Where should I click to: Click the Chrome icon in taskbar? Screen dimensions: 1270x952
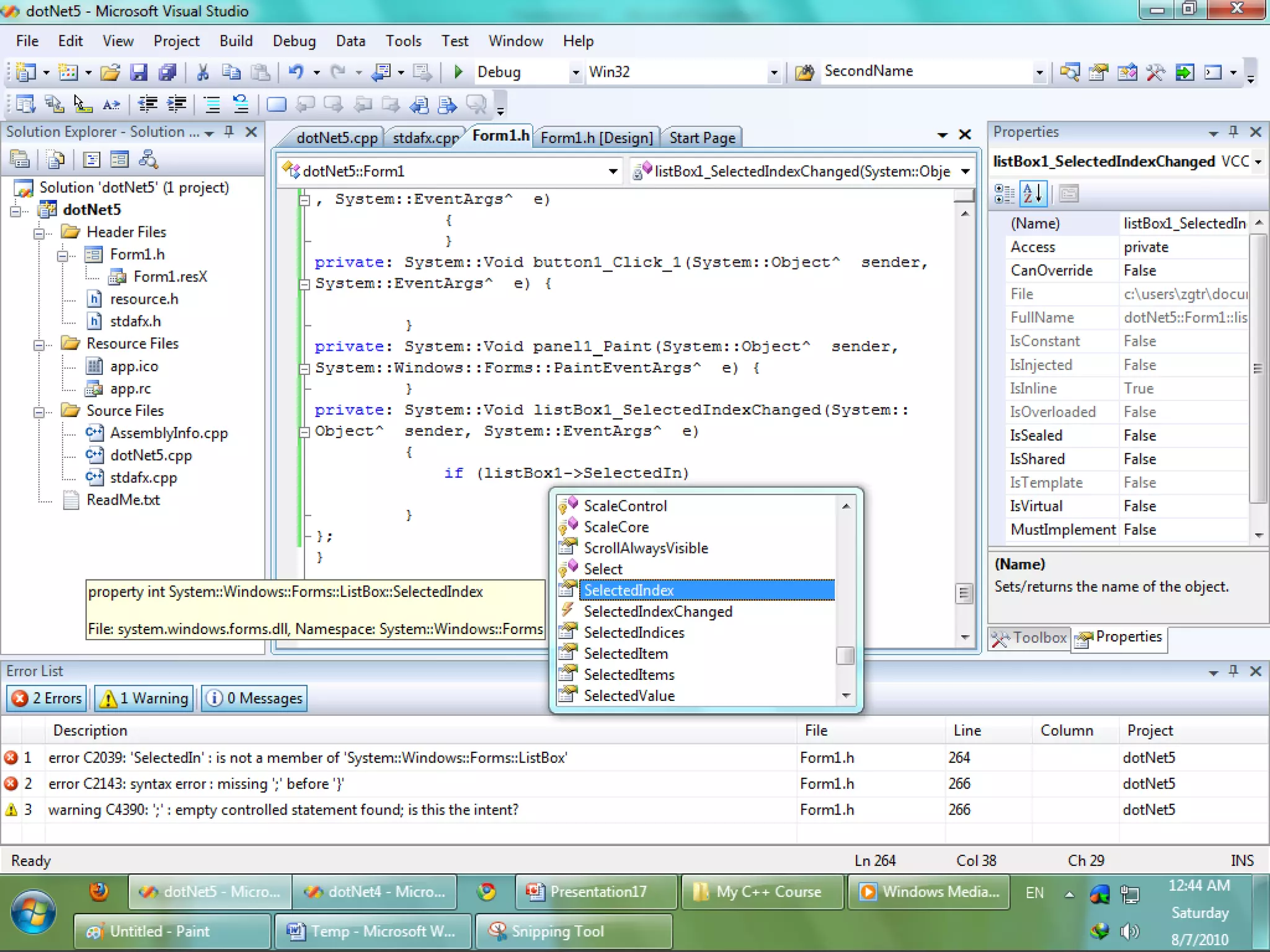[x=486, y=891]
